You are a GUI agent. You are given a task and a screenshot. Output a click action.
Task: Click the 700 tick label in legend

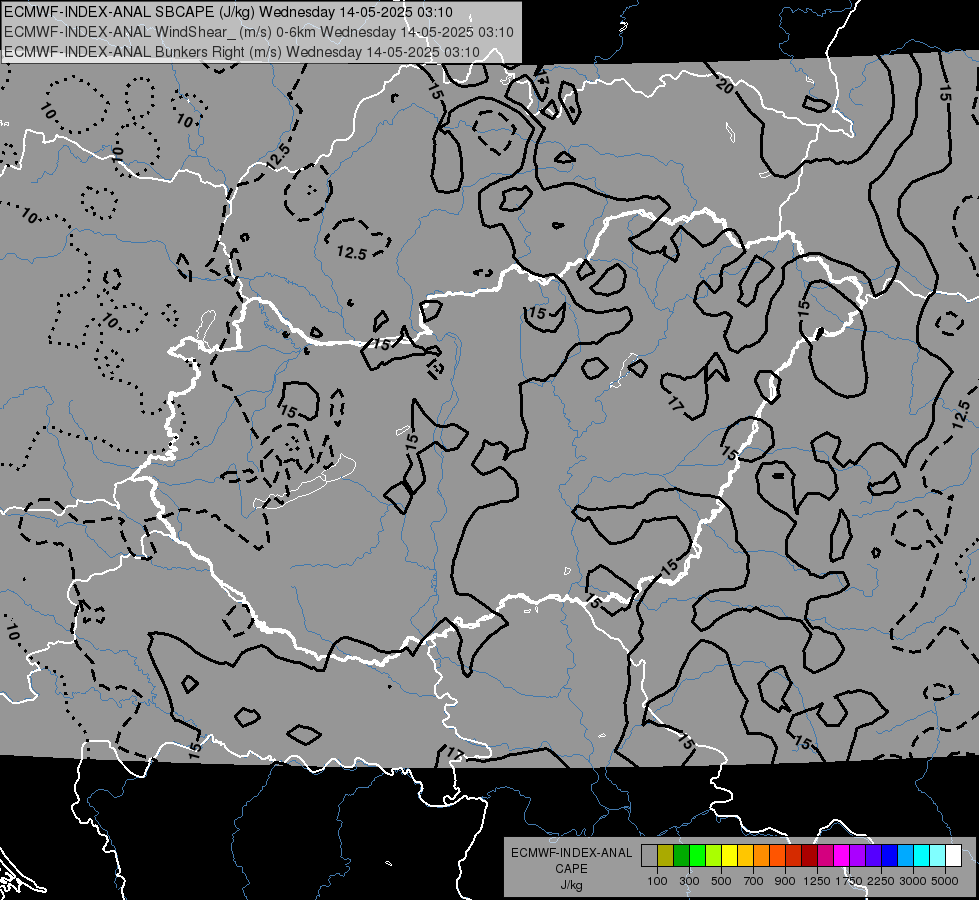(754, 881)
